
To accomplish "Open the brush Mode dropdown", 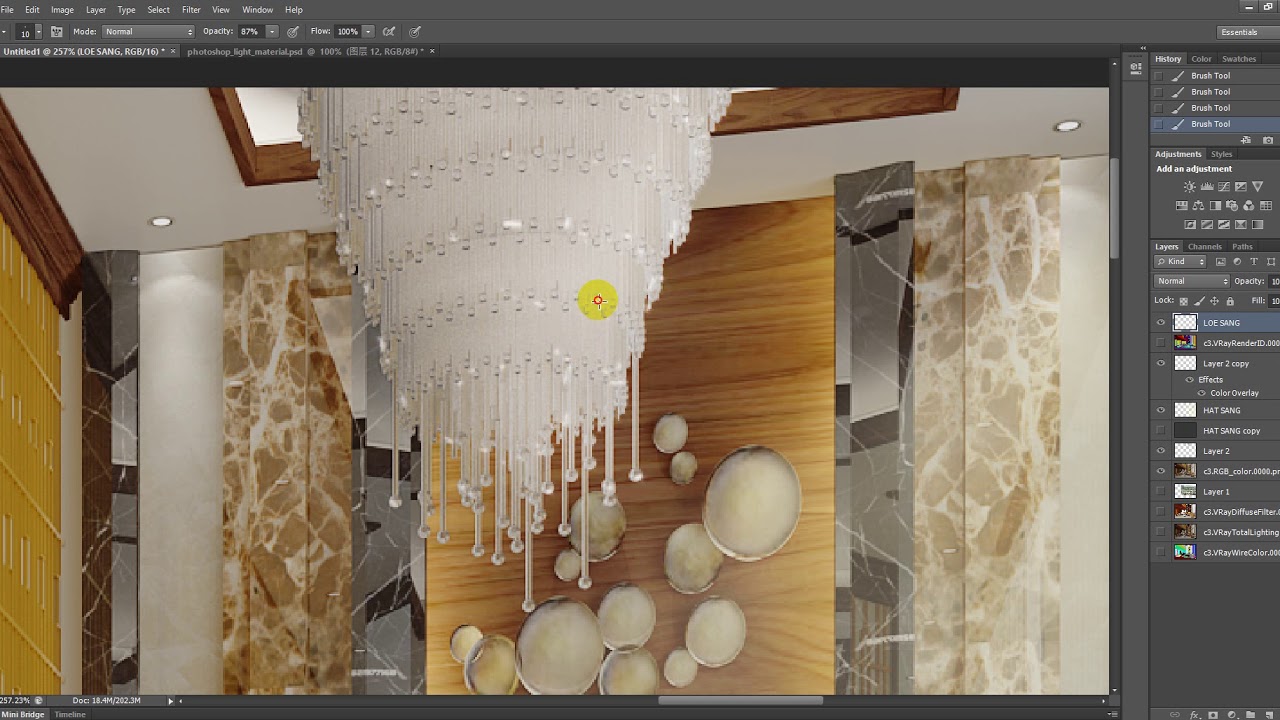I will pyautogui.click(x=148, y=32).
